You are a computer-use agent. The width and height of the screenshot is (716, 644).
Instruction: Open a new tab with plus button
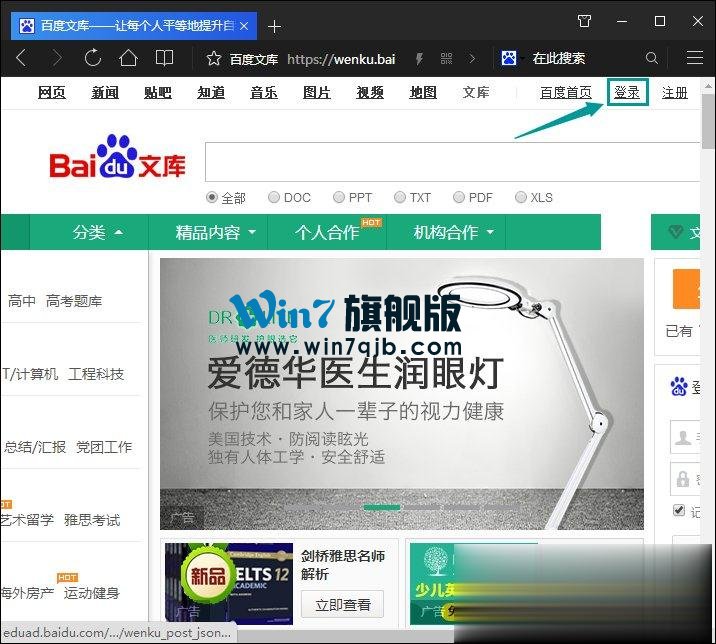[x=274, y=26]
